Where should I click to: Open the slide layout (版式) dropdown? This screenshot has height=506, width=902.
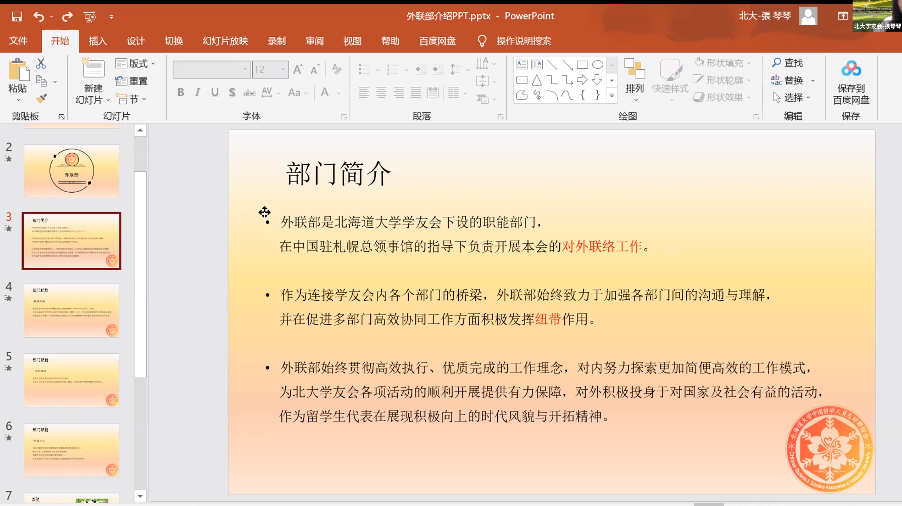[135, 63]
